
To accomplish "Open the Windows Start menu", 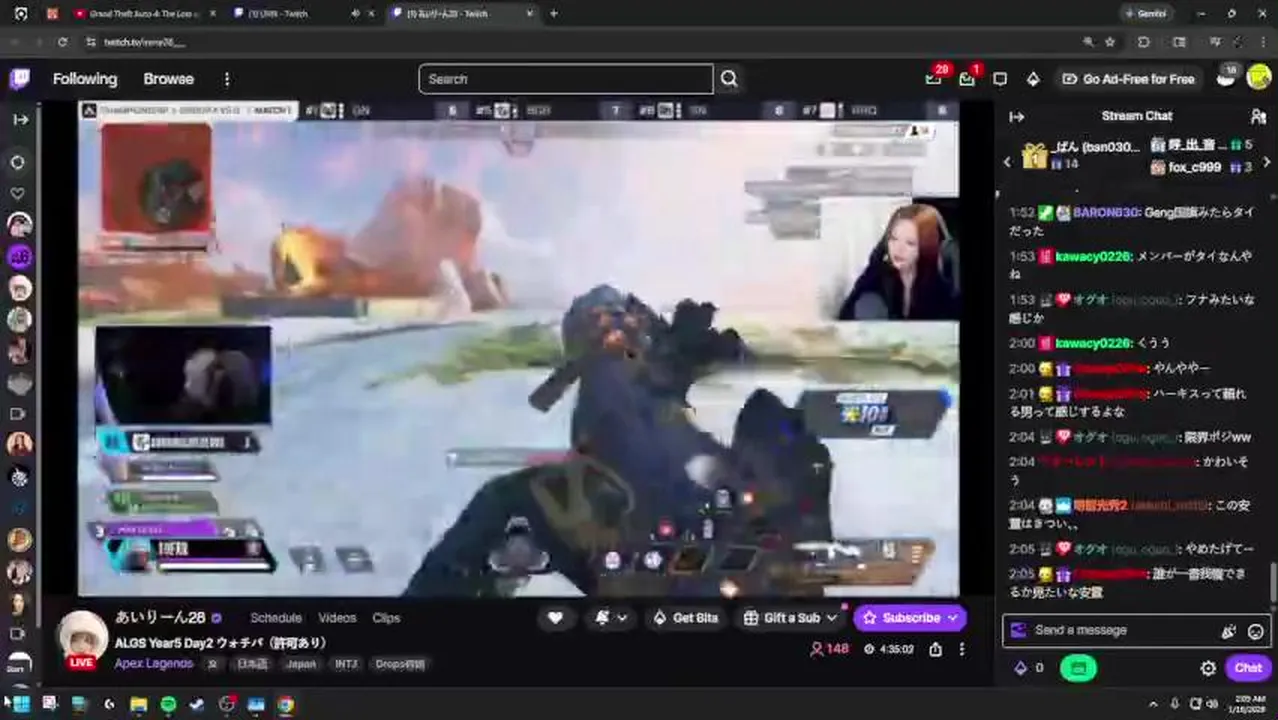I will 20,704.
